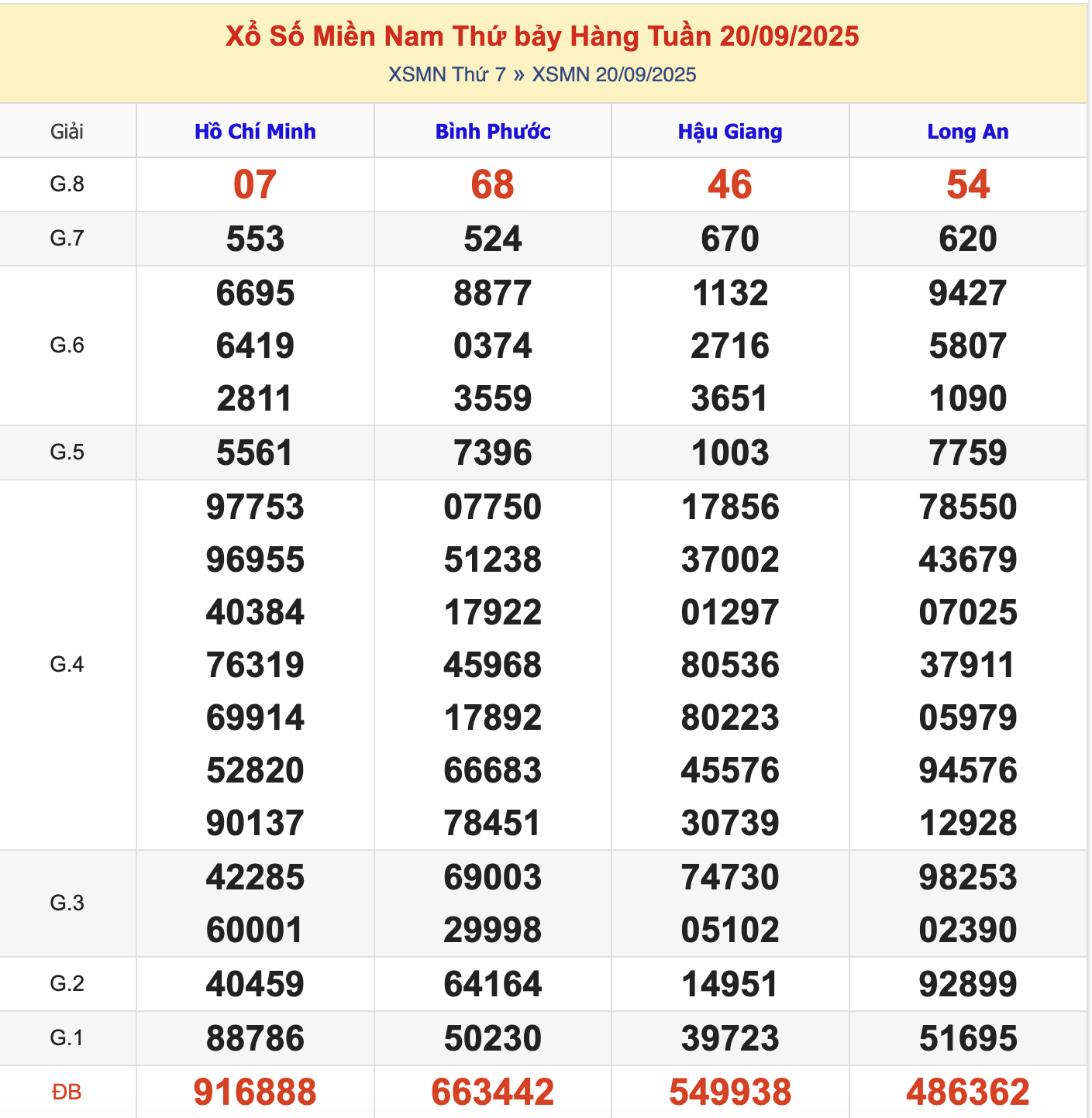
Task: Select G.7 number 553
Action: click(255, 239)
